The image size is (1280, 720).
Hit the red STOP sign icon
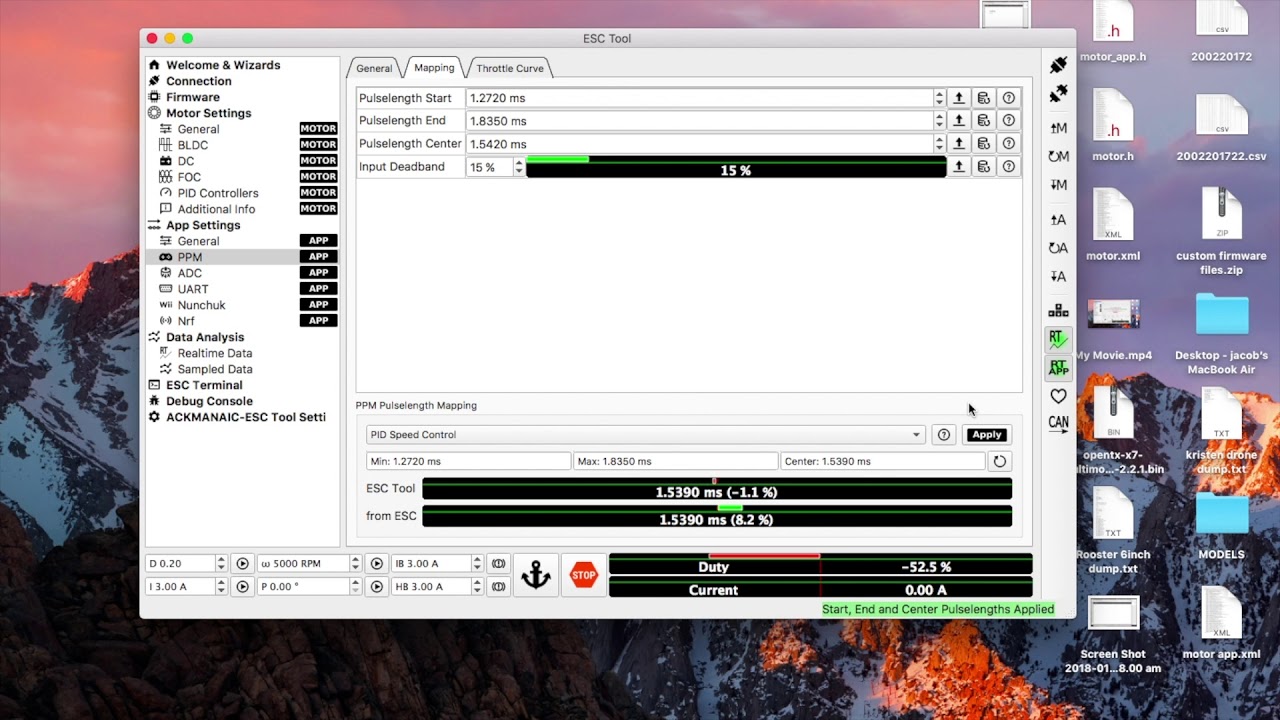583,575
